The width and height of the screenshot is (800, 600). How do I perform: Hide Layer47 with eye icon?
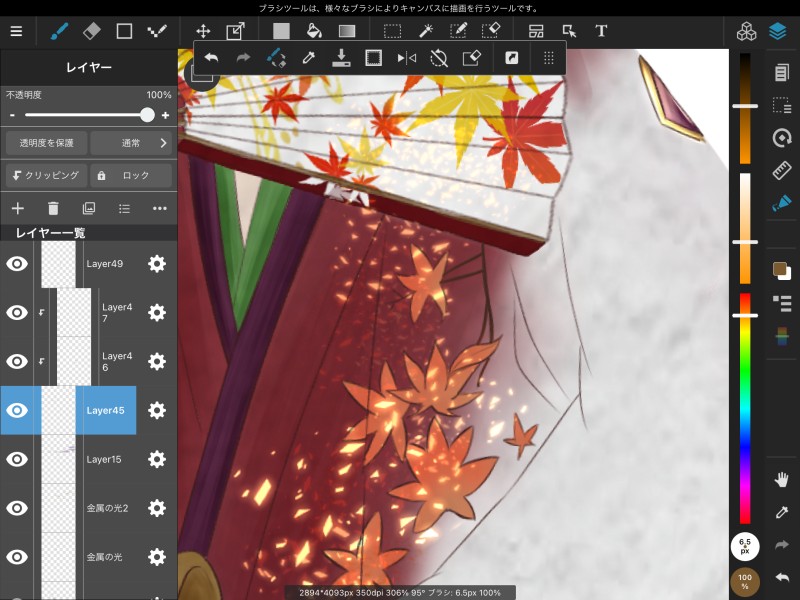(x=17, y=312)
